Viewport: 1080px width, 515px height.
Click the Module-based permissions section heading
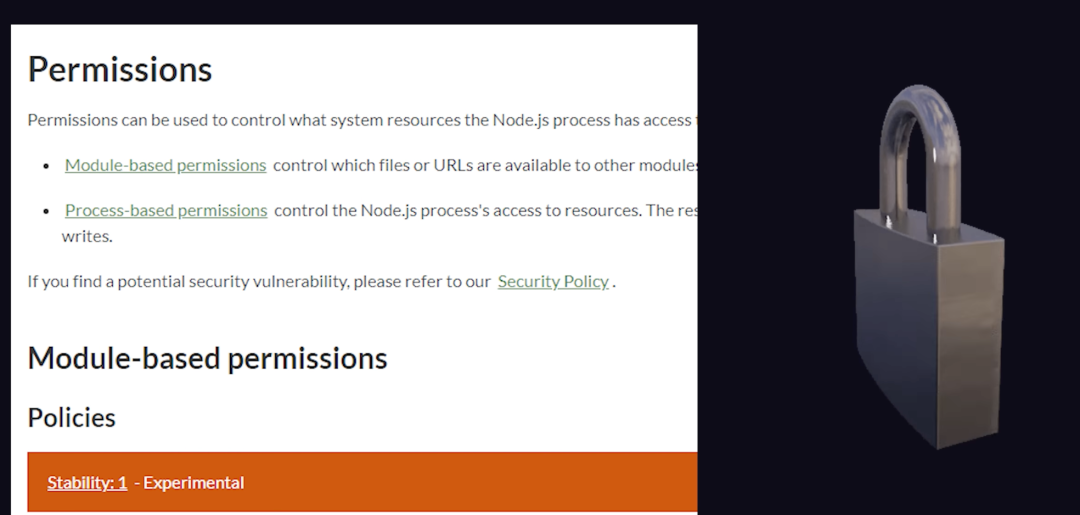(207, 358)
